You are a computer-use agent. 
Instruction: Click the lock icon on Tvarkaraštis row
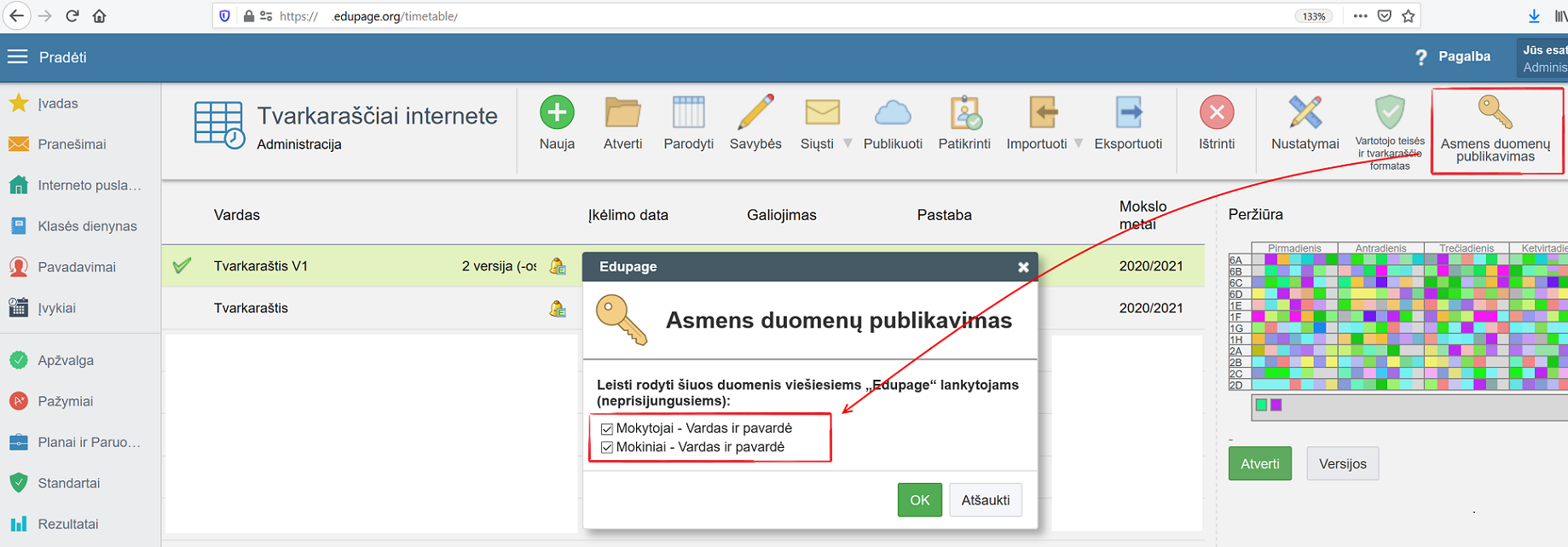558,308
